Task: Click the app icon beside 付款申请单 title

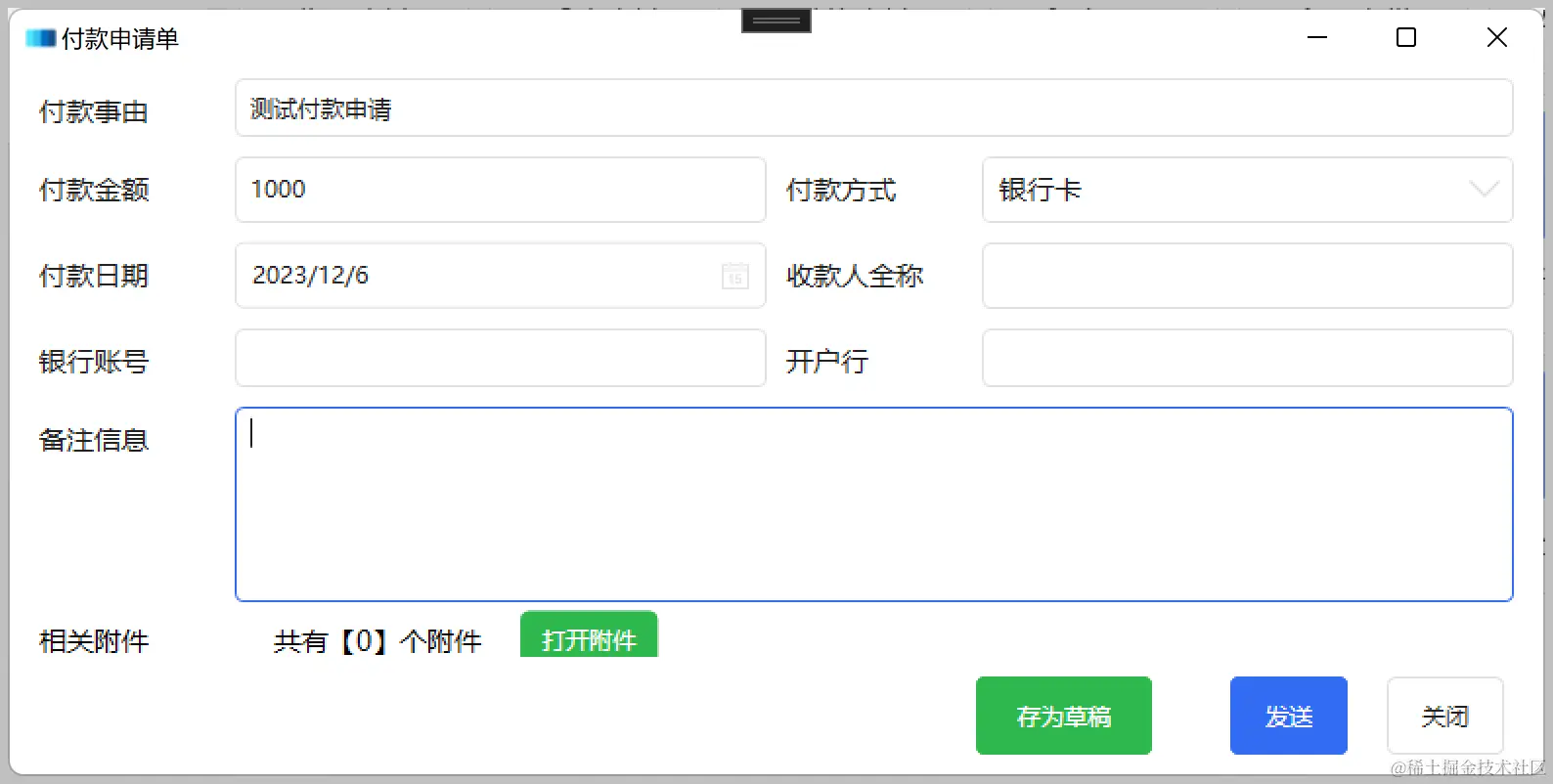Action: pos(41,38)
